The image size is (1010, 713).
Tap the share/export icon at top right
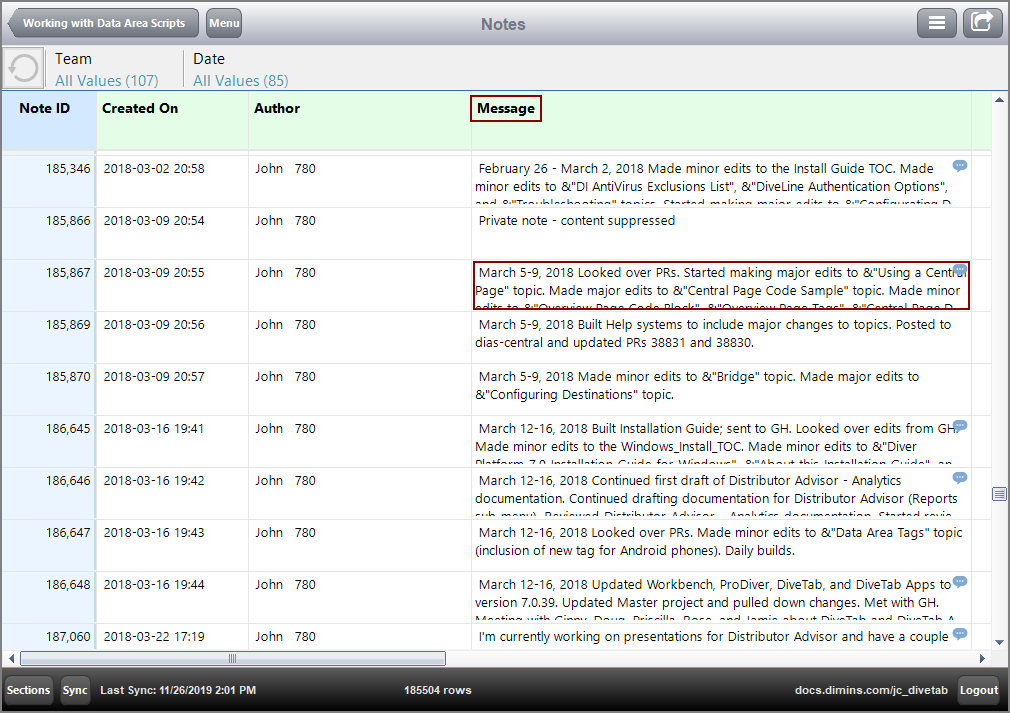click(x=982, y=22)
